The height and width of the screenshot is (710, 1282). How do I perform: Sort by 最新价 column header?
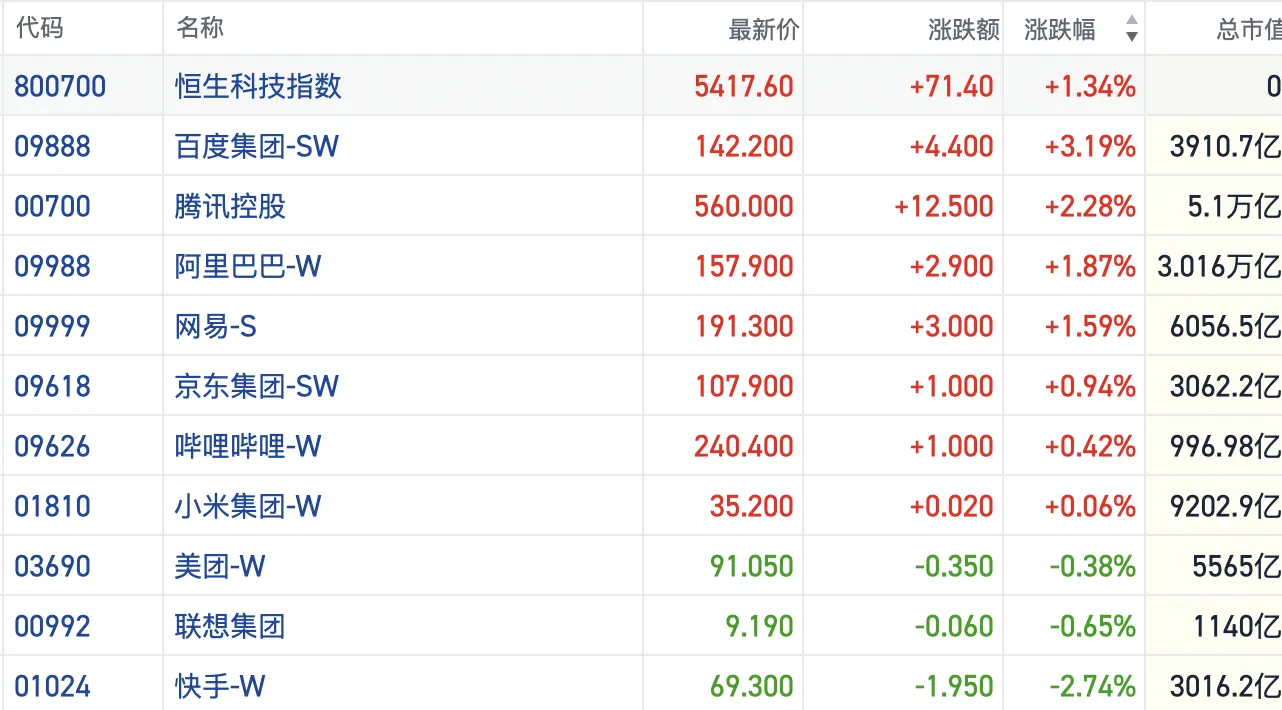(x=763, y=30)
